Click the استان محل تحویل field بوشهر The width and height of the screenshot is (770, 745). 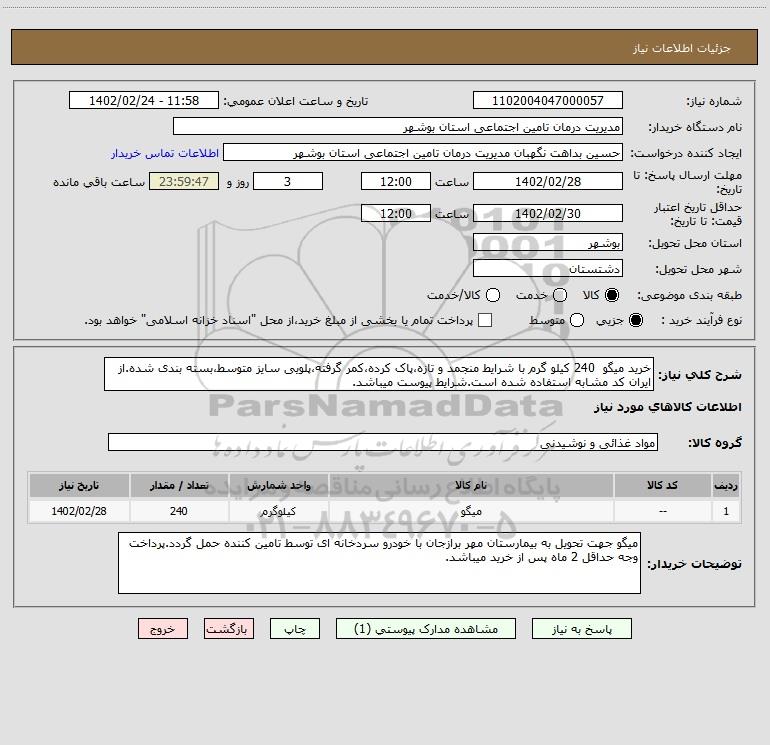tap(548, 242)
